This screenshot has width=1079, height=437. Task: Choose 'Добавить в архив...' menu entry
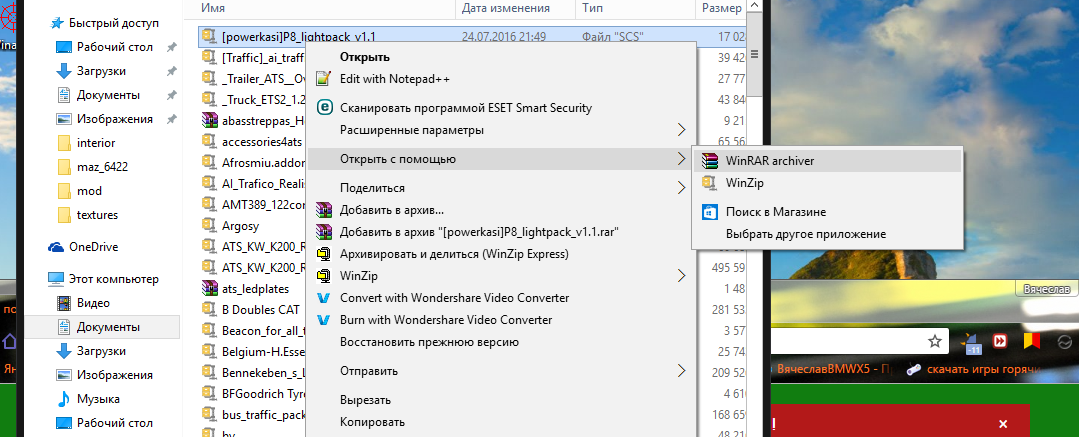click(x=392, y=210)
